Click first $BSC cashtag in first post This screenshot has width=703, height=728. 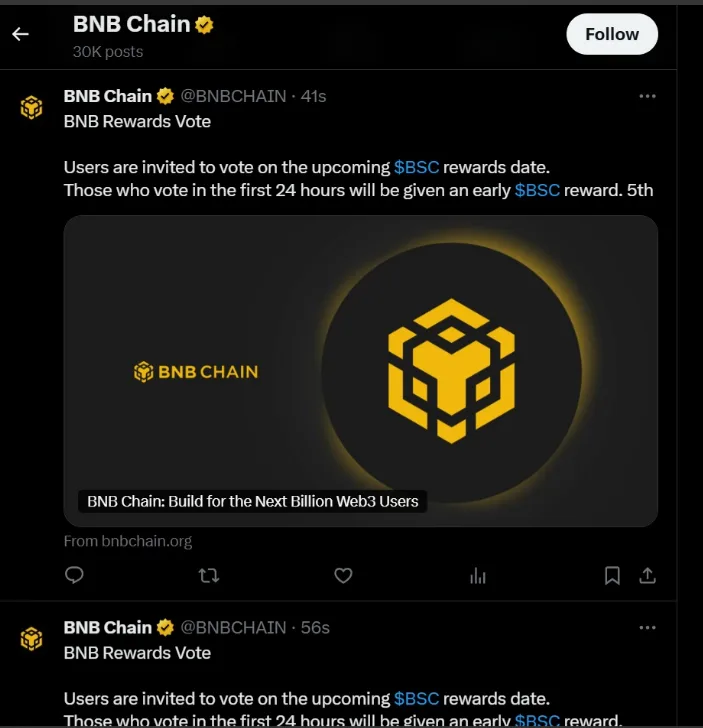[416, 167]
